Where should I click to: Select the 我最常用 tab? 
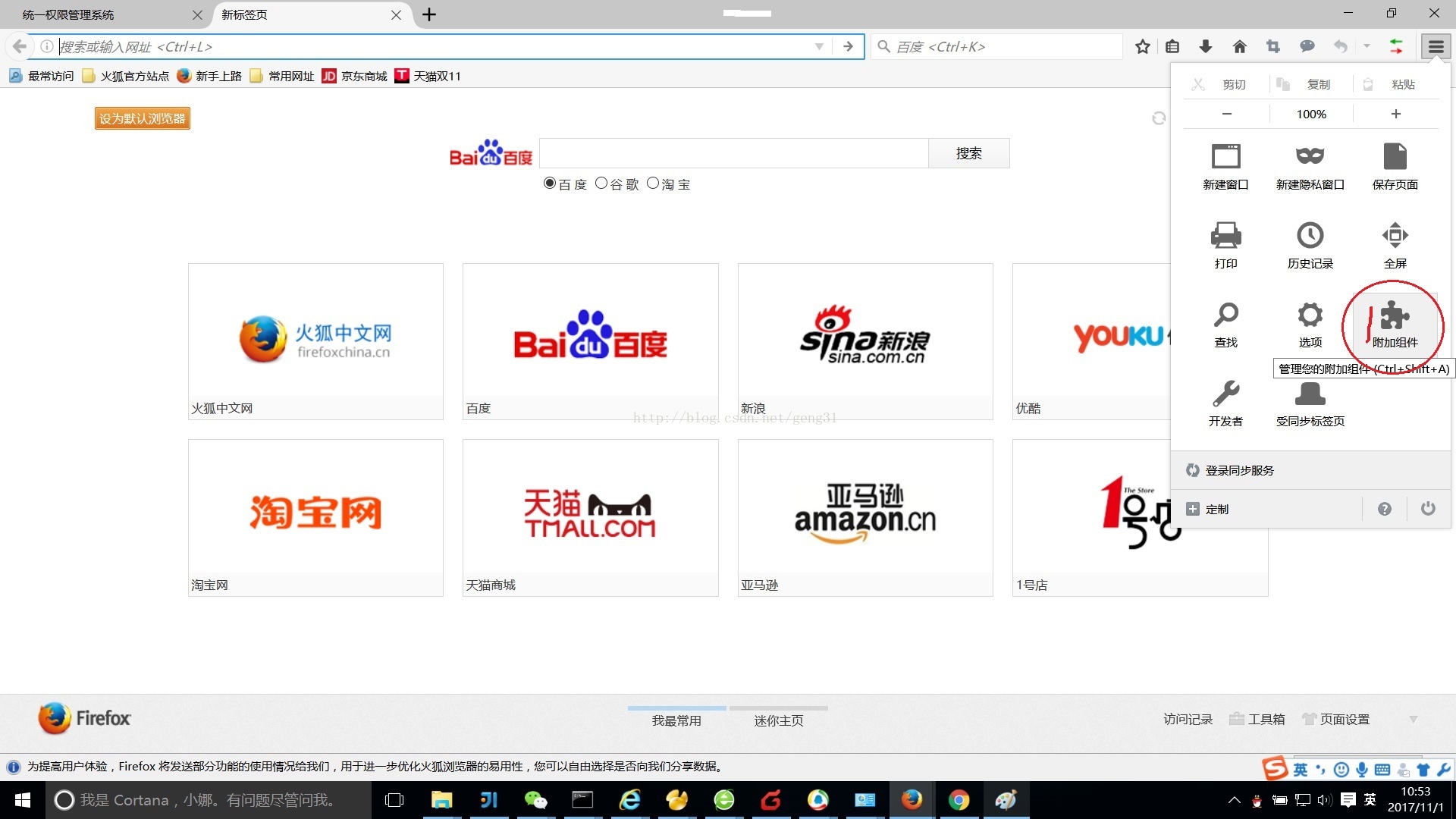click(676, 720)
